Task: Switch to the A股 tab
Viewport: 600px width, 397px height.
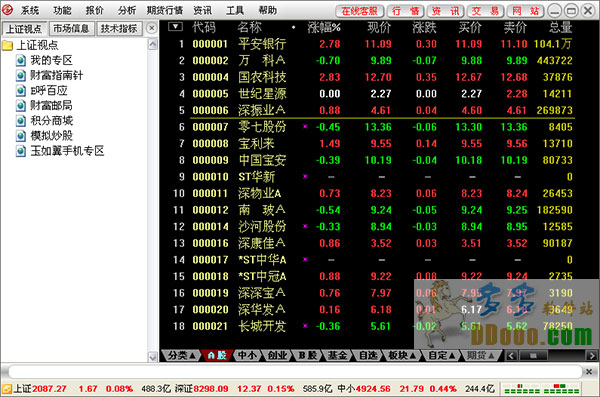Action: 217,356
